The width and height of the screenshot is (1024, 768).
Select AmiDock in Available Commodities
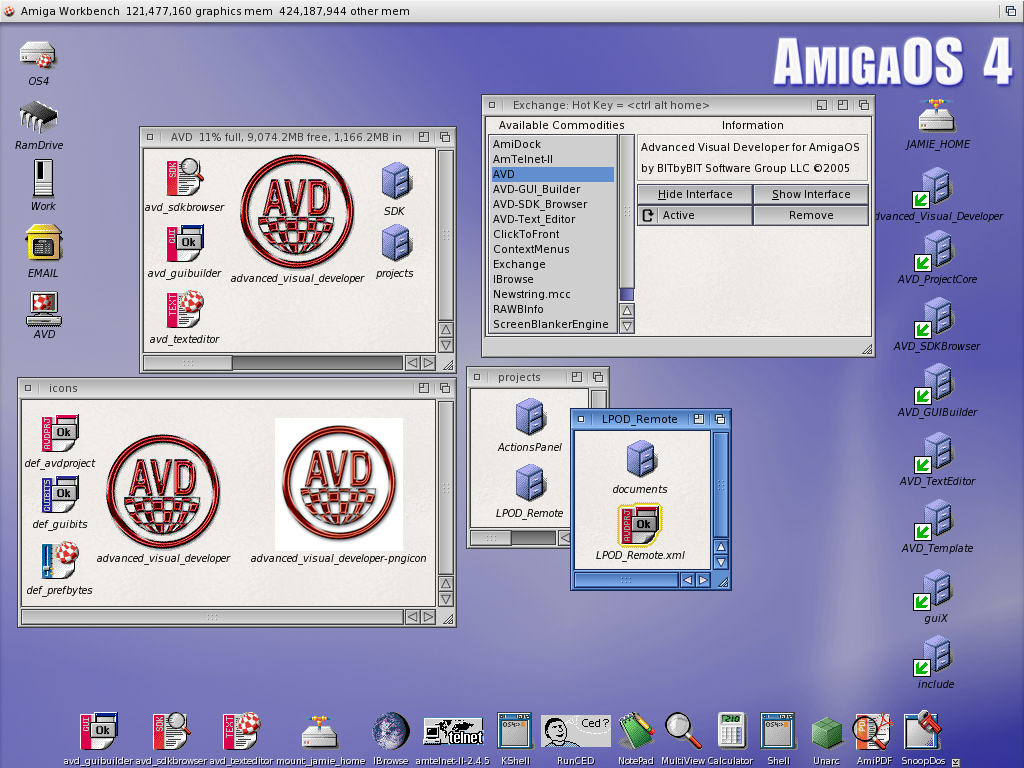(552, 144)
